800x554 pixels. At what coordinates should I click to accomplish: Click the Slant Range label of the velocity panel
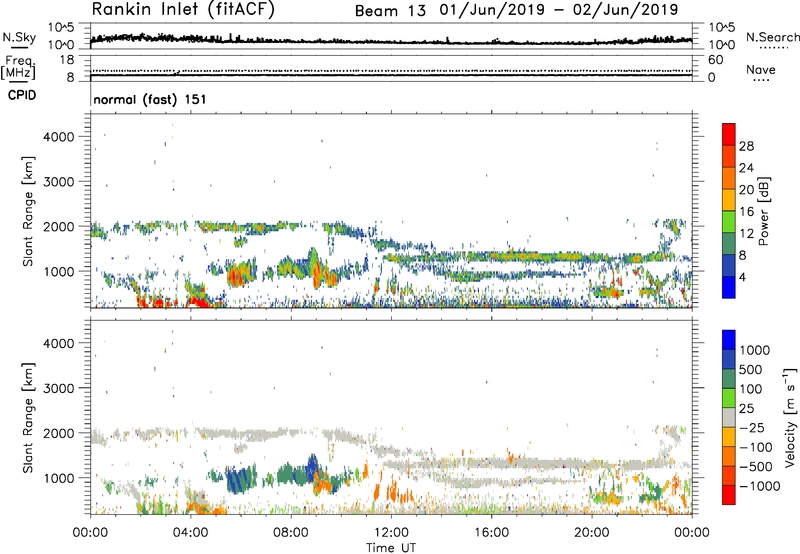(x=28, y=417)
